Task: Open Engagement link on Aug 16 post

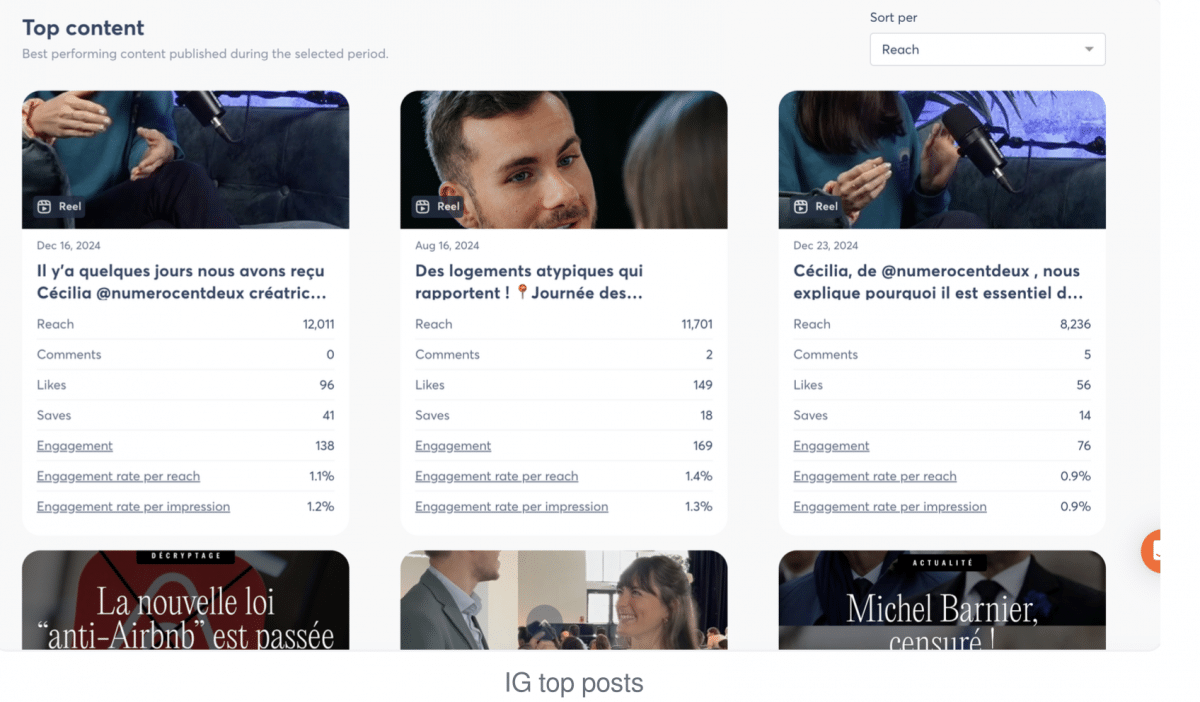Action: (453, 446)
